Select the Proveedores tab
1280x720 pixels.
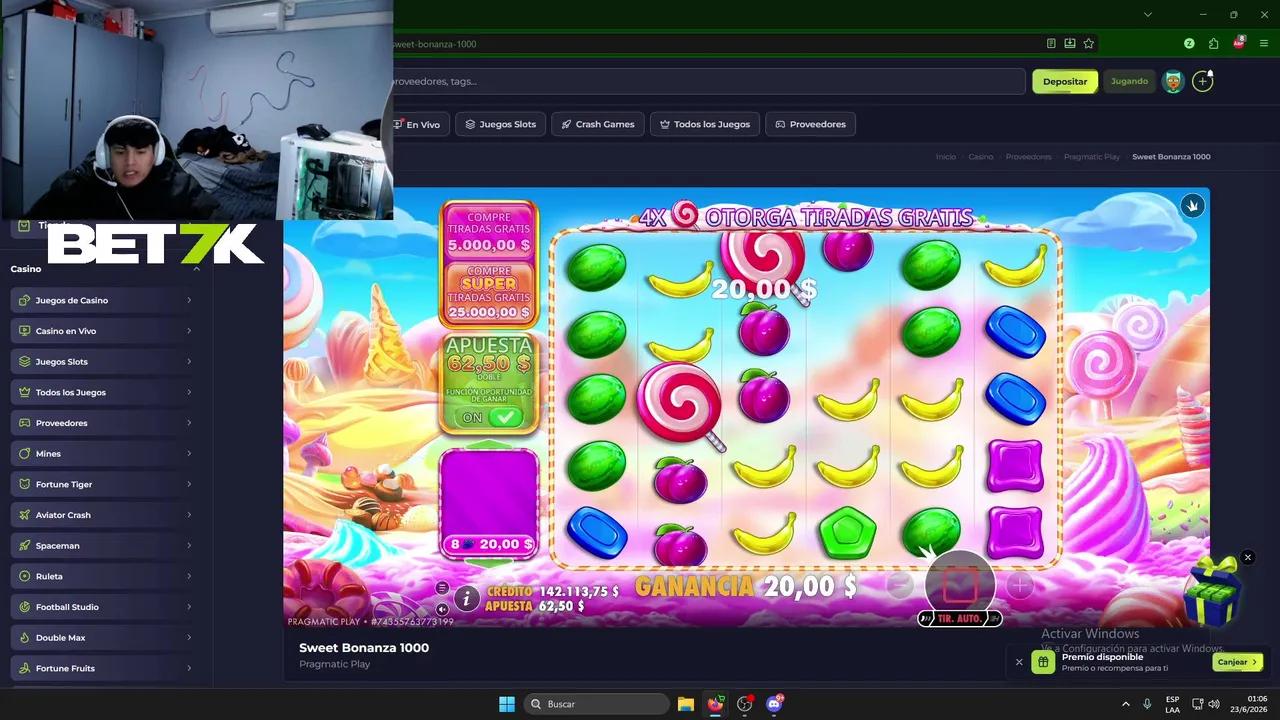[x=810, y=124]
